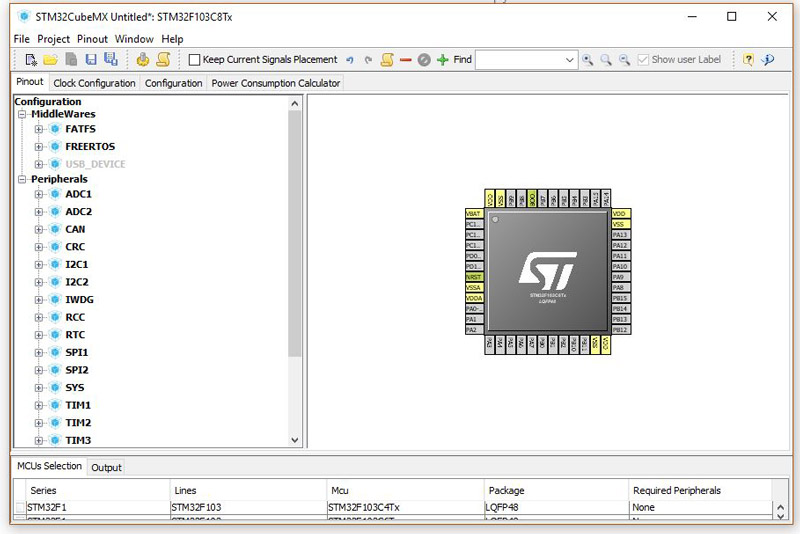The width and height of the screenshot is (800, 534).
Task: Click the zoom in magnifier icon
Action: tap(588, 60)
